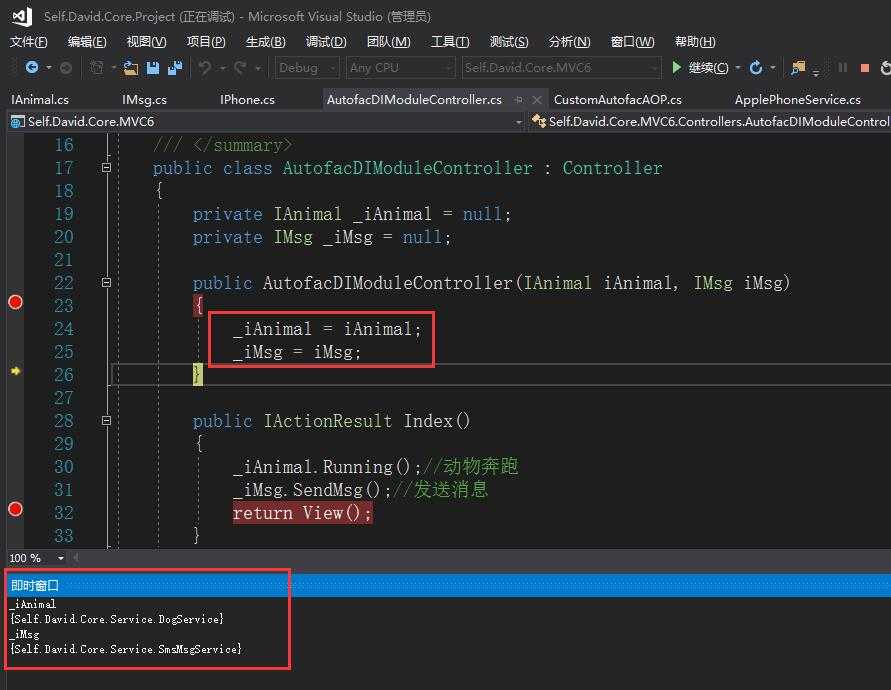Open the redo history dropdown arrow
This screenshot has width=891, height=690.
(x=258, y=68)
